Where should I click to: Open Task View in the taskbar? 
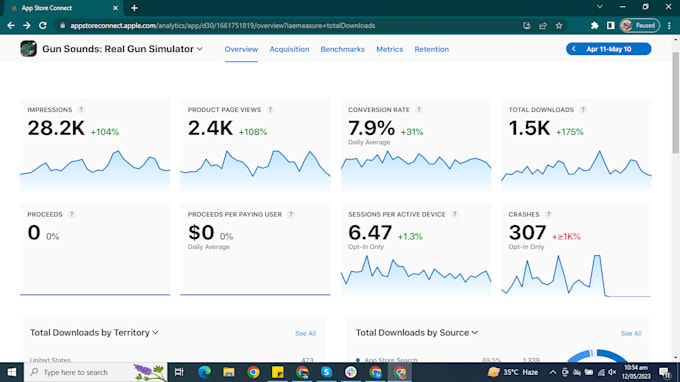(x=179, y=372)
